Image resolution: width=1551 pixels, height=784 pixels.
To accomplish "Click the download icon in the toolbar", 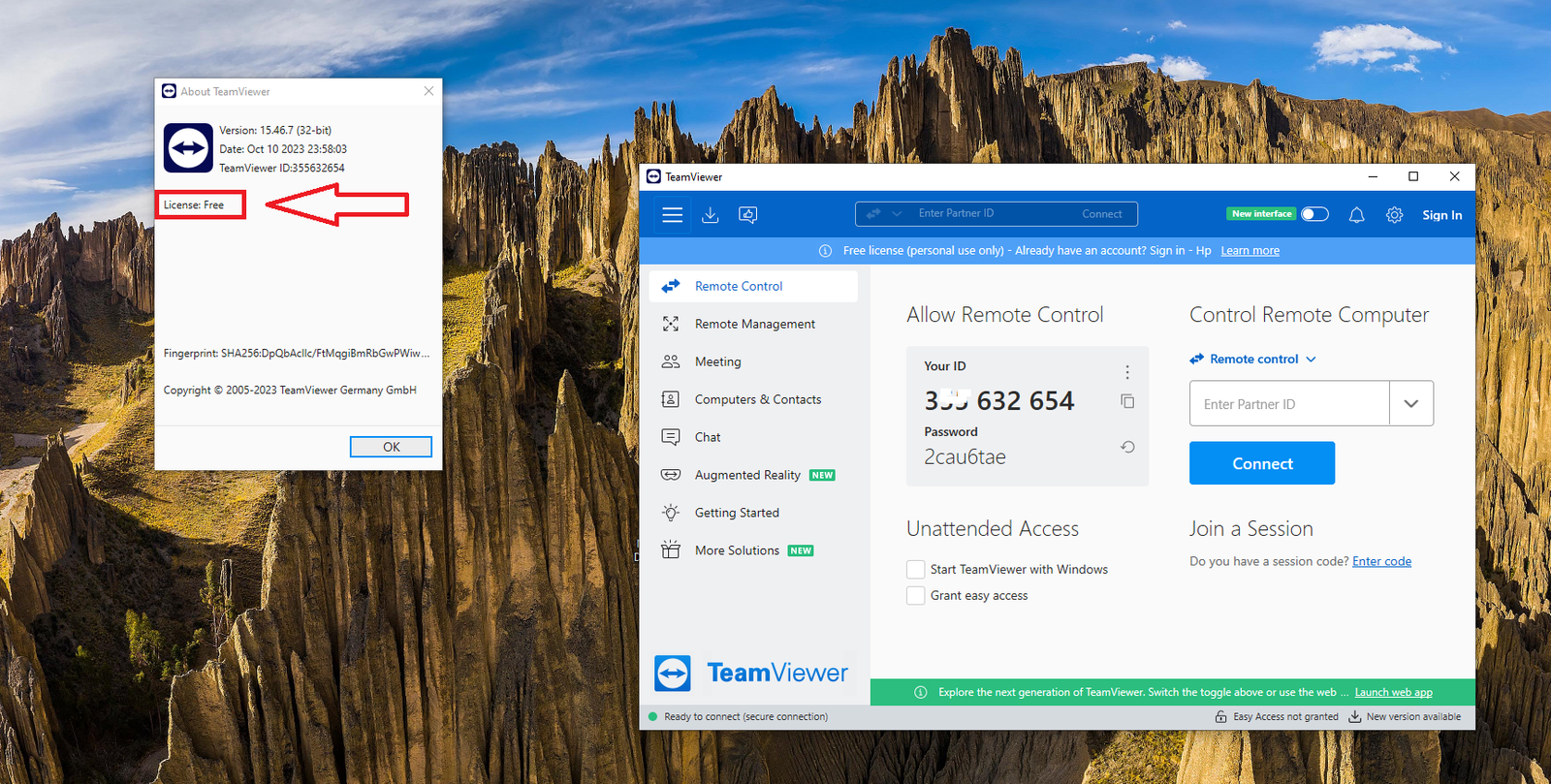I will point(711,215).
